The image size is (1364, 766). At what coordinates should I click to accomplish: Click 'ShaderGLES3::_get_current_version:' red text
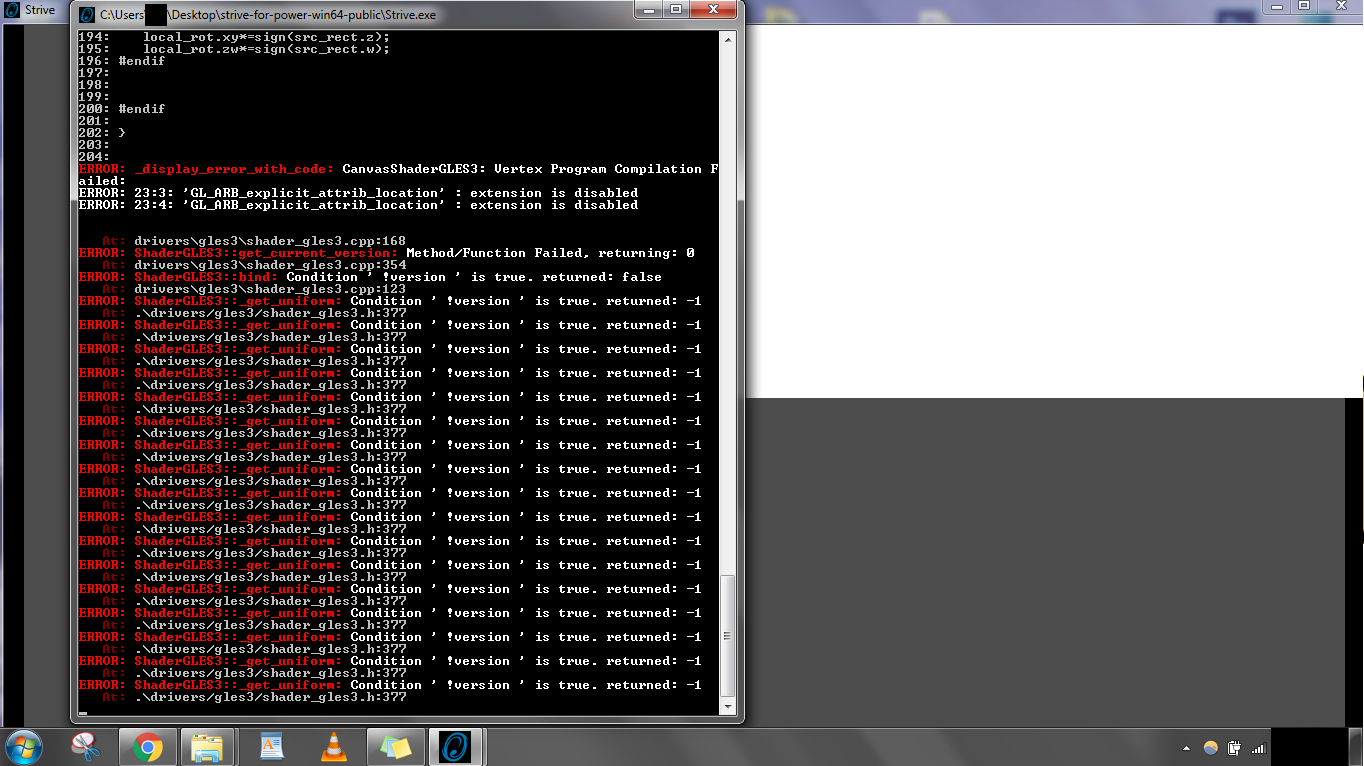pyautogui.click(x=266, y=253)
